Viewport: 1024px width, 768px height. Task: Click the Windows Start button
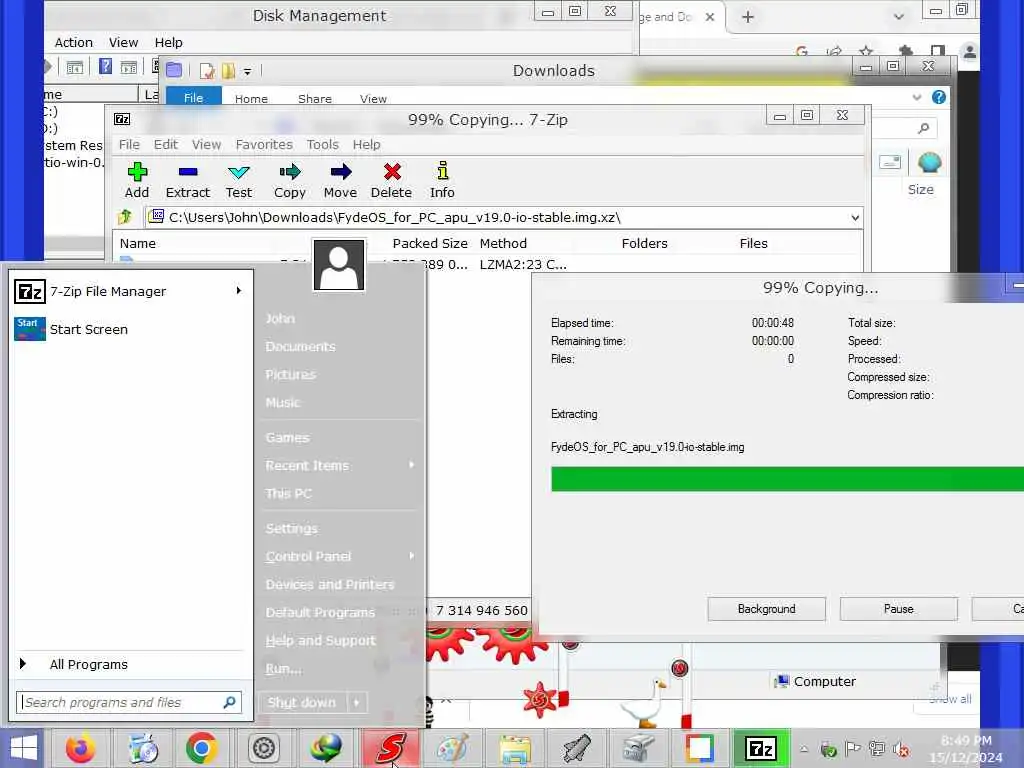point(24,748)
